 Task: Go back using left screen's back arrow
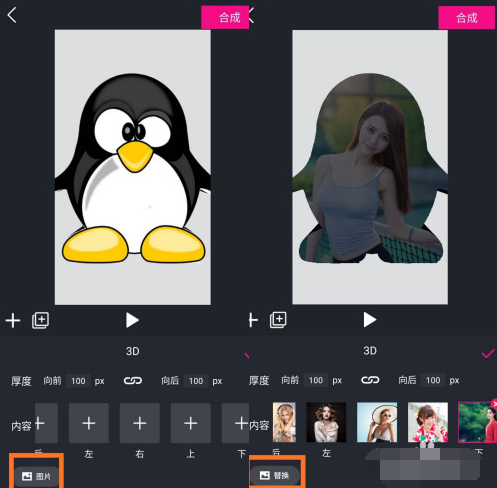click(x=12, y=15)
